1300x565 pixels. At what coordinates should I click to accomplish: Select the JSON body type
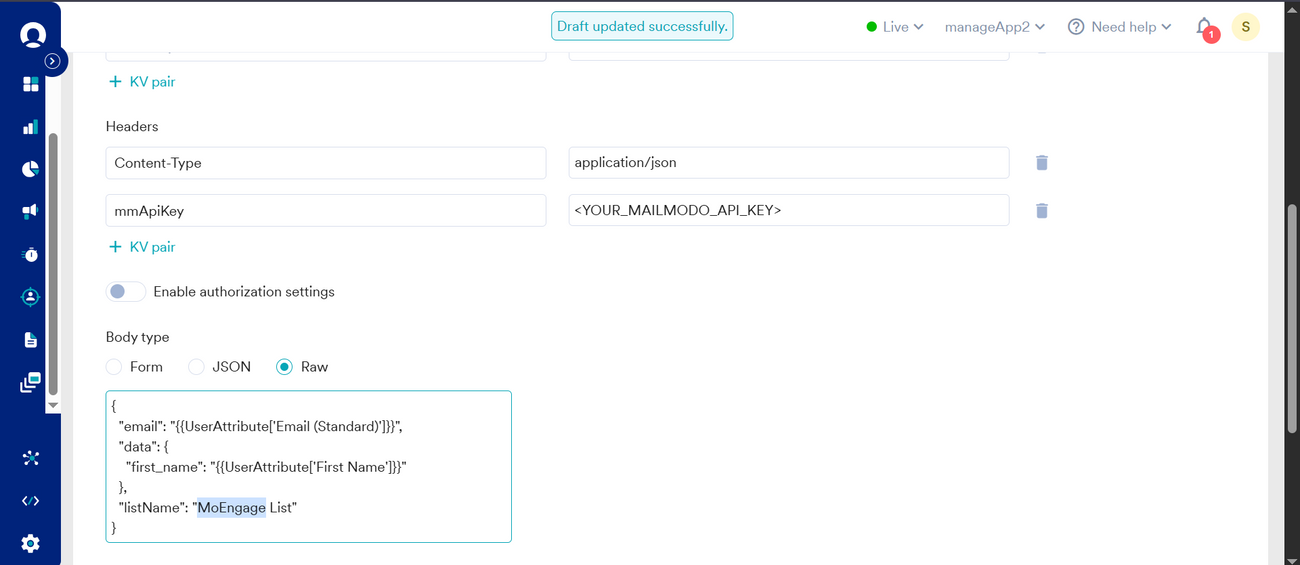[197, 367]
